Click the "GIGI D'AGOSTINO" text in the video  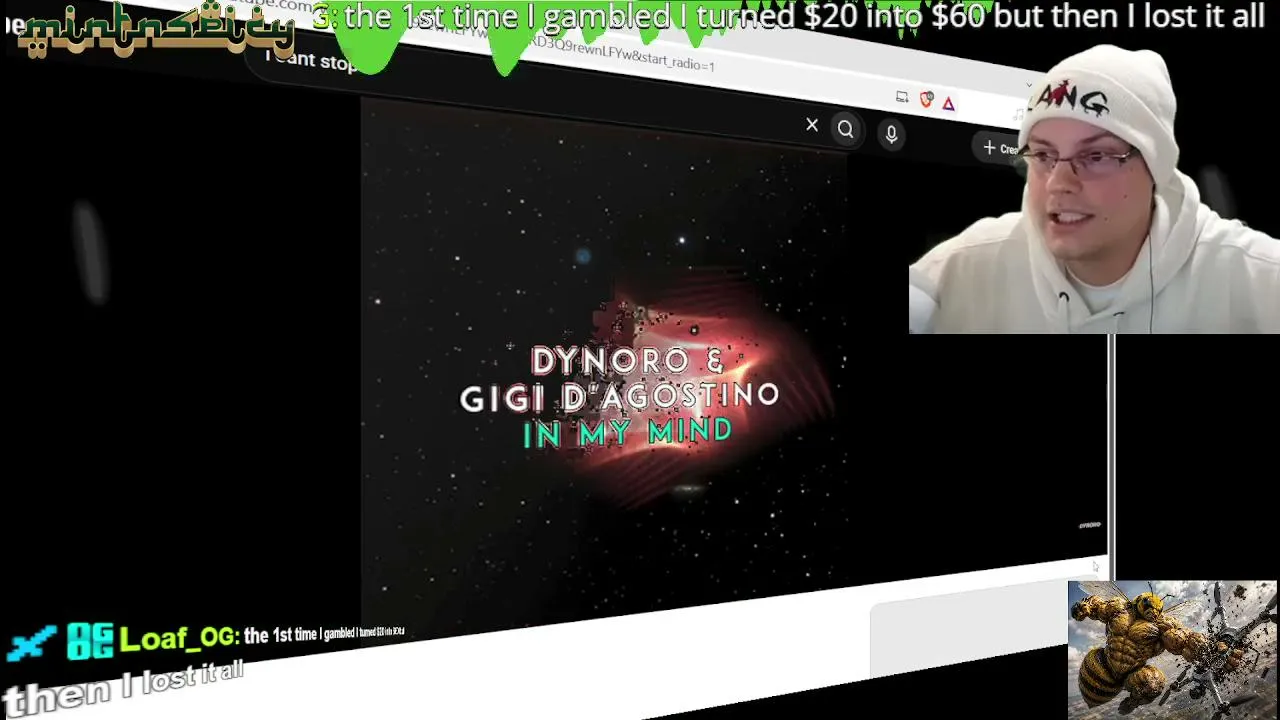pos(620,397)
